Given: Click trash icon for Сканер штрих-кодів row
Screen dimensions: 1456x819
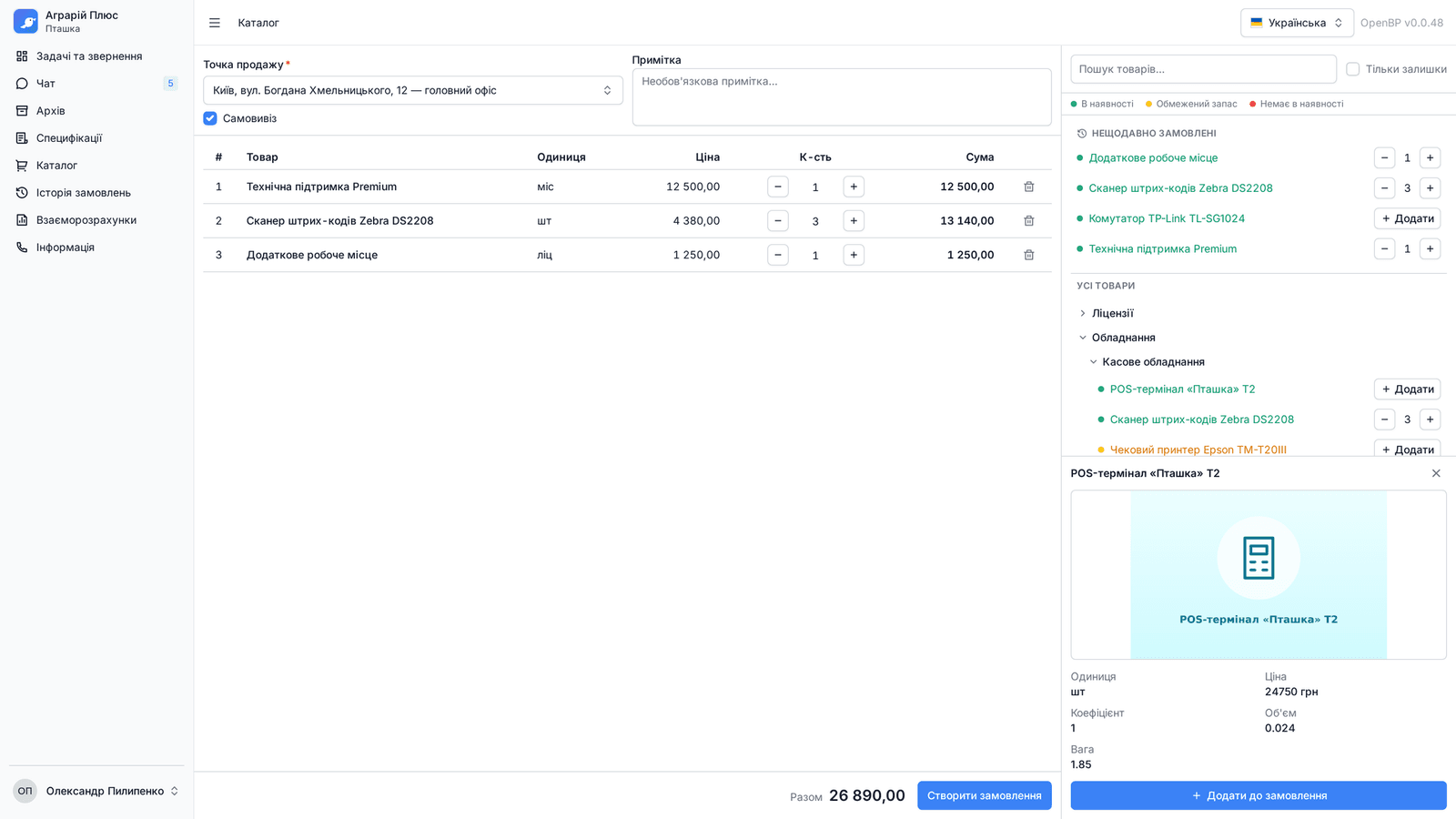Looking at the screenshot, I should pos(1028,220).
